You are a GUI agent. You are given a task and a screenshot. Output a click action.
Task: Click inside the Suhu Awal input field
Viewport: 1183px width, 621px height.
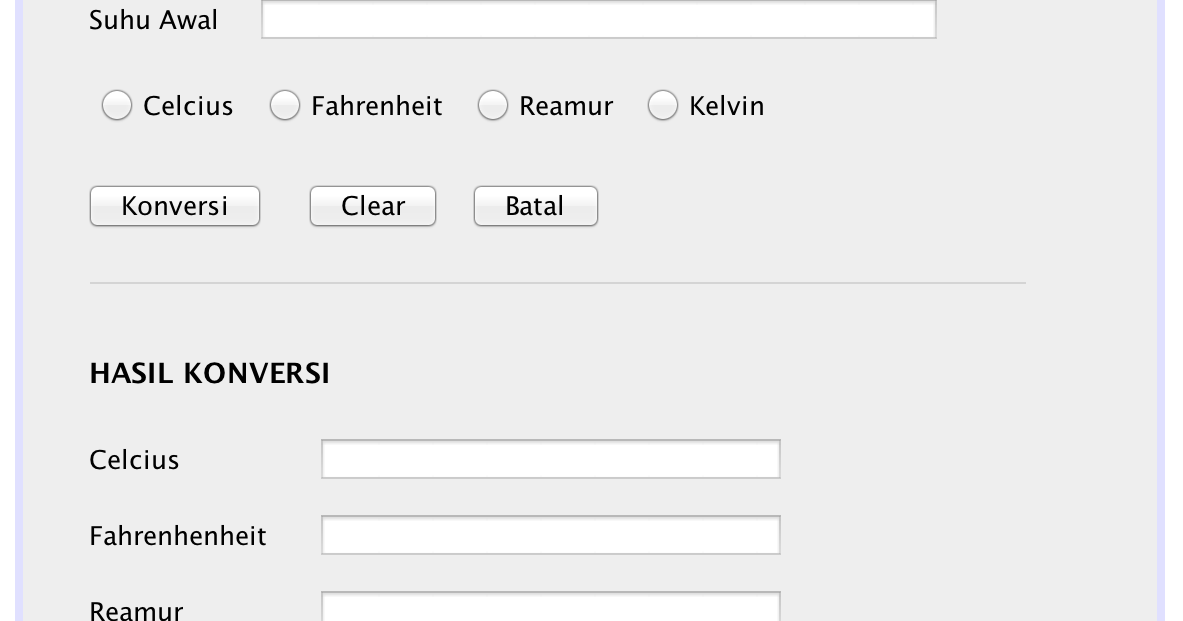coord(597,18)
